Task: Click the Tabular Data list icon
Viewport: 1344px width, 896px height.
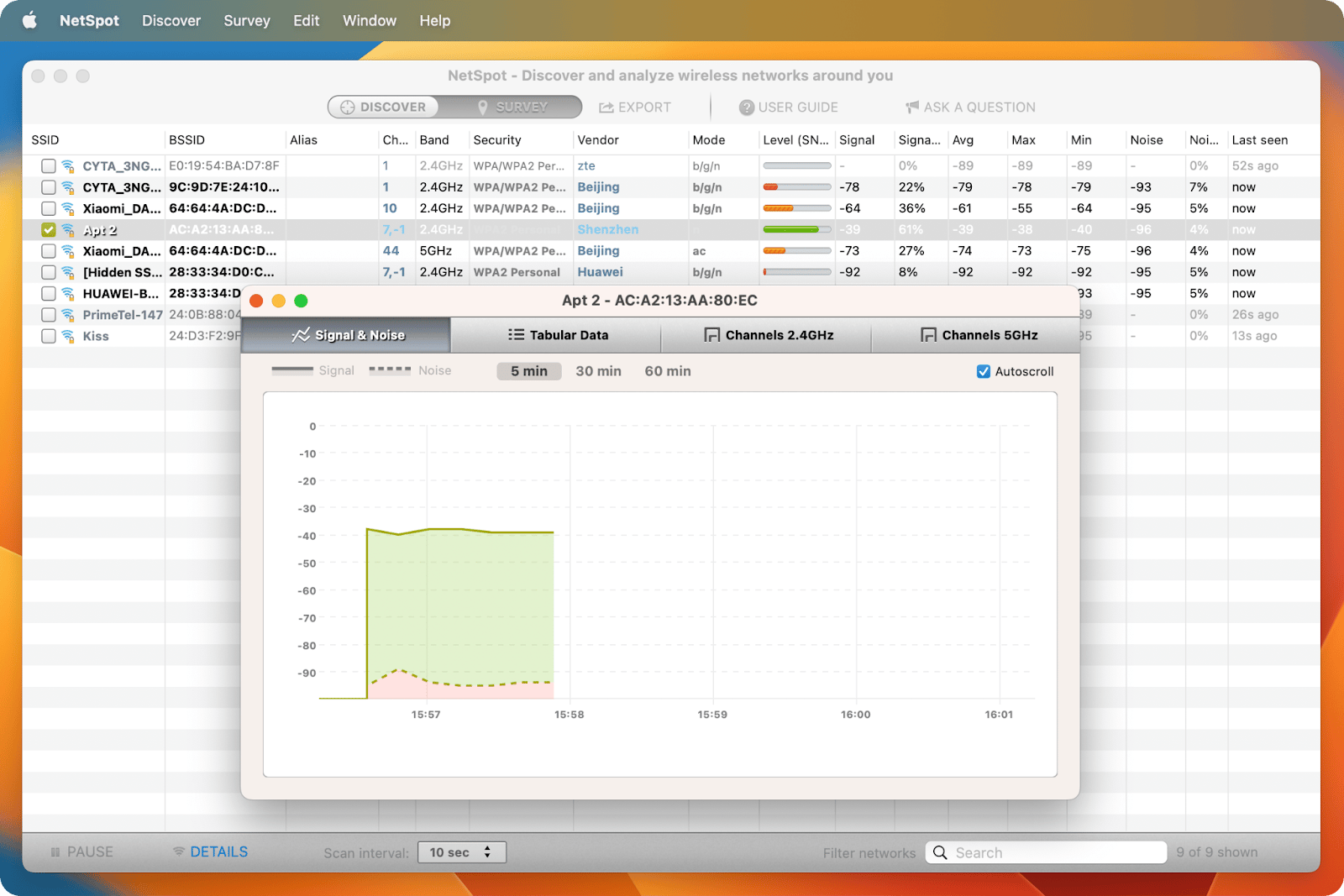Action: coord(516,334)
